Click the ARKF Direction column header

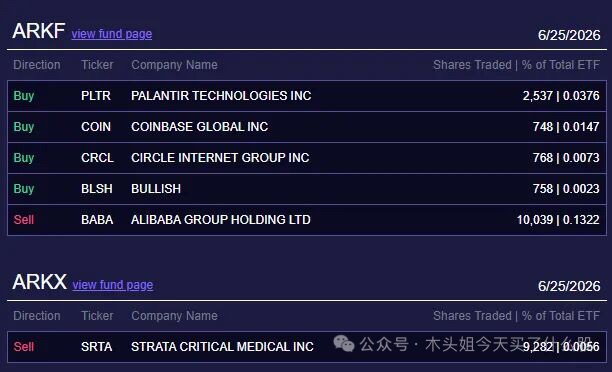pyautogui.click(x=37, y=65)
